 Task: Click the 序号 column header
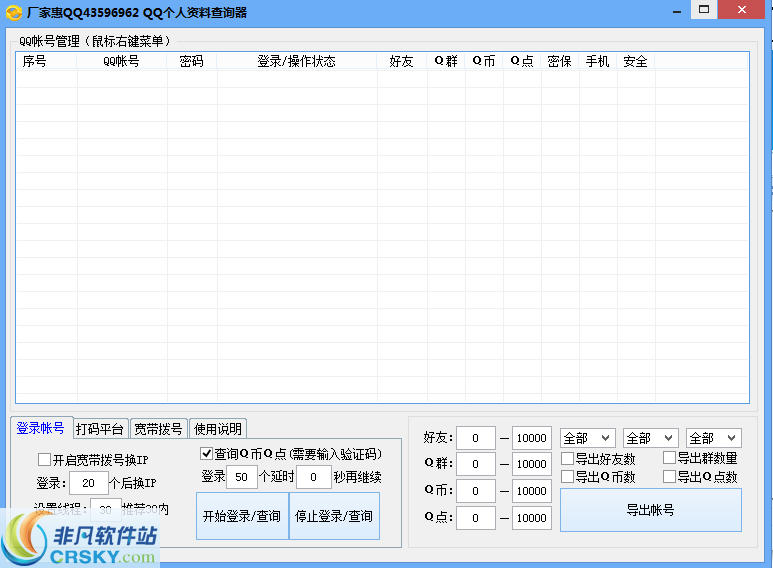[x=46, y=61]
